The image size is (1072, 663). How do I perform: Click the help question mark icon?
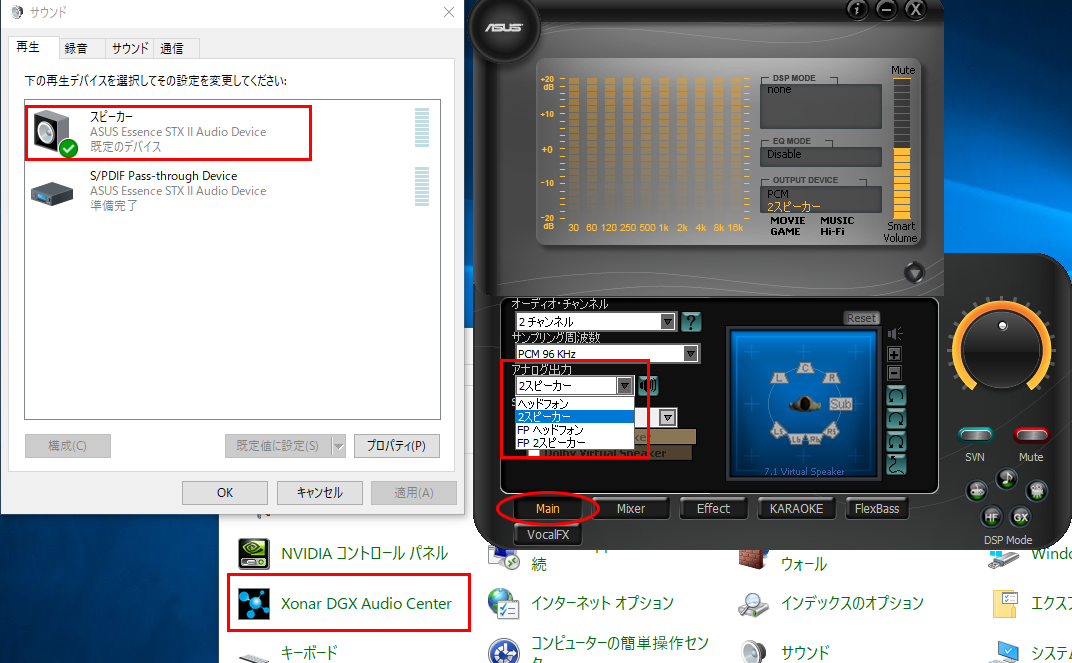[x=691, y=322]
